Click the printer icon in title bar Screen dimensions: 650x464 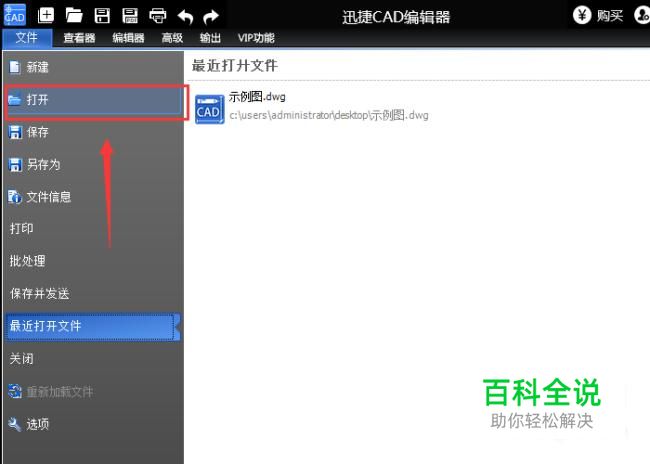[x=158, y=16]
